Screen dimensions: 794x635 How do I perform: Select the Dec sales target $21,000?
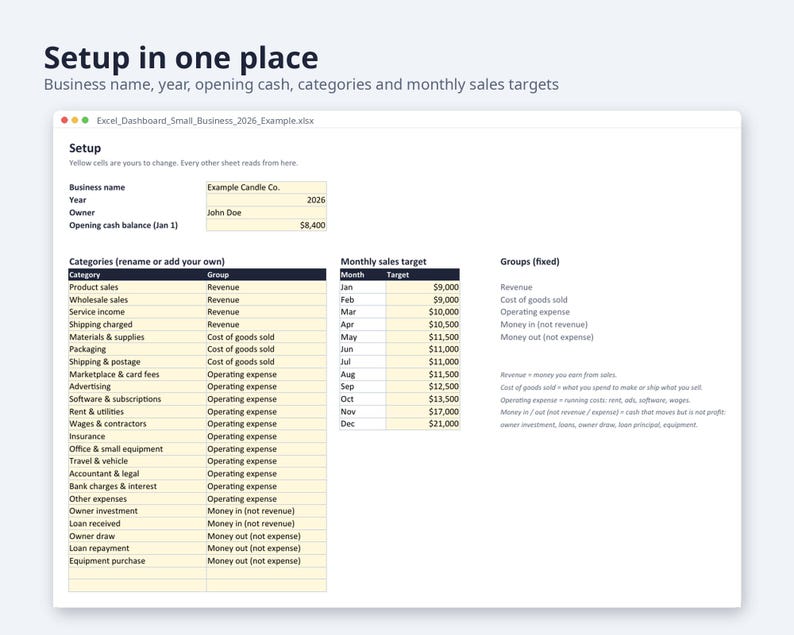pos(423,424)
